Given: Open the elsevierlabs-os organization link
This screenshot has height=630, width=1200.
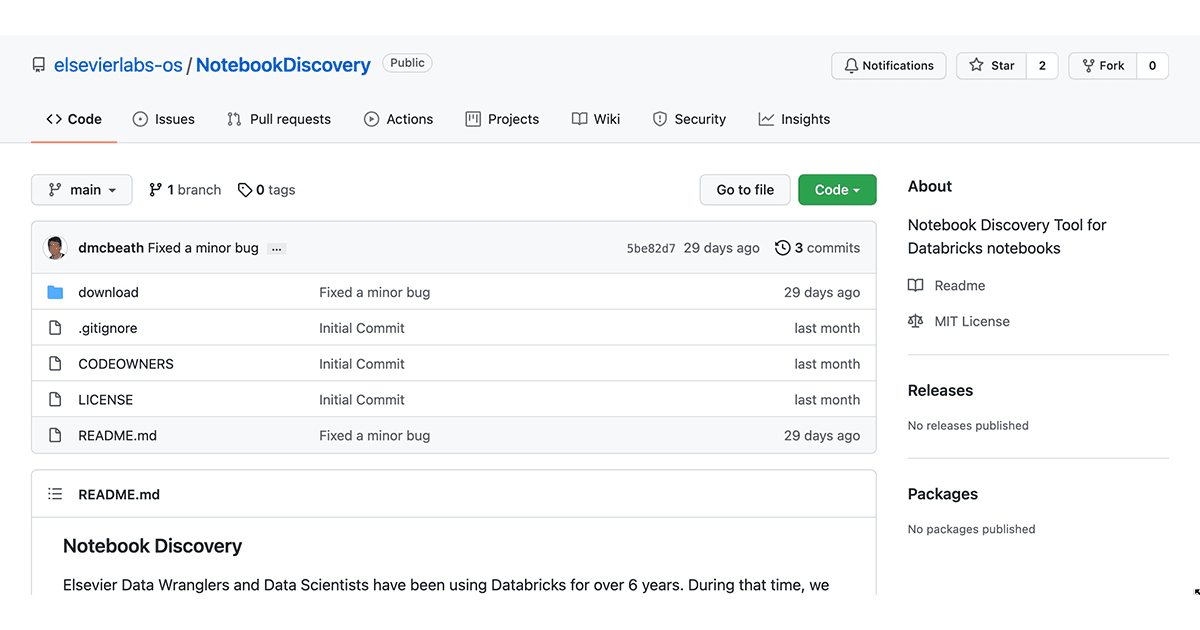Looking at the screenshot, I should click(118, 65).
